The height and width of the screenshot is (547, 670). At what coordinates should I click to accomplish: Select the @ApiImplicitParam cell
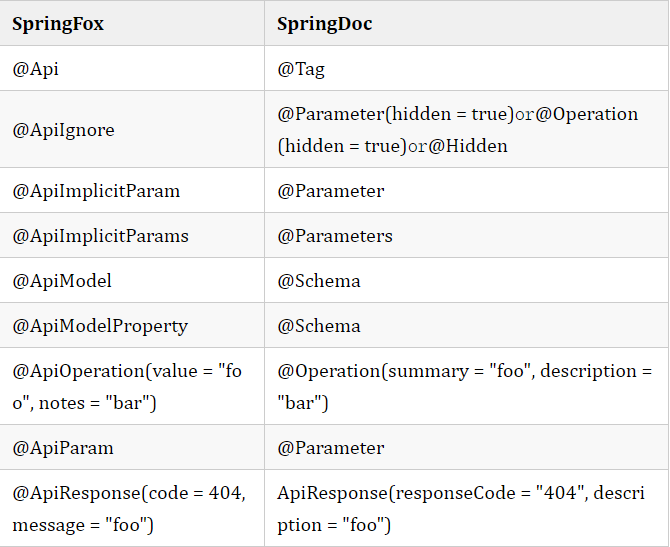[96, 190]
